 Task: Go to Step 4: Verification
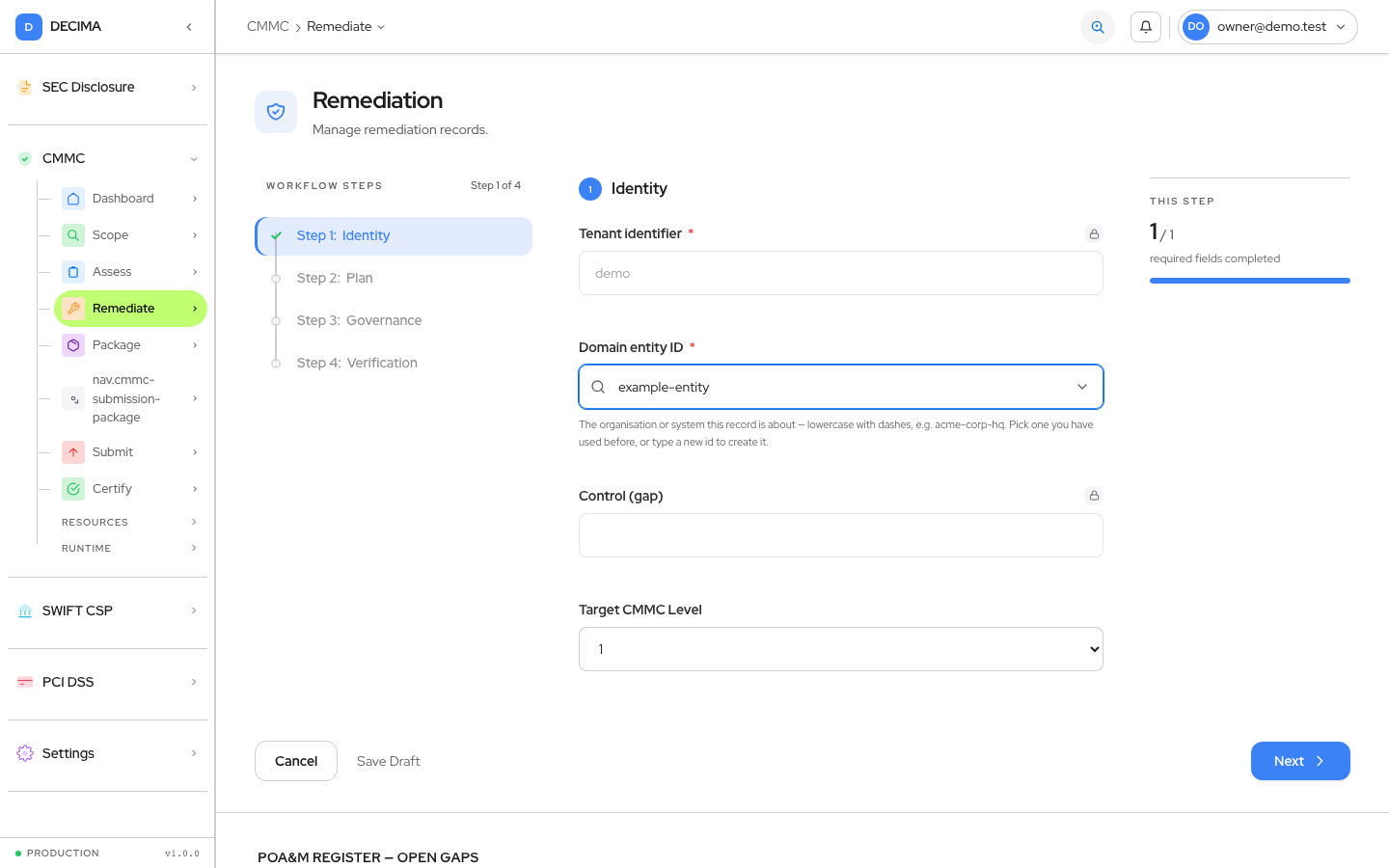pyautogui.click(x=394, y=364)
